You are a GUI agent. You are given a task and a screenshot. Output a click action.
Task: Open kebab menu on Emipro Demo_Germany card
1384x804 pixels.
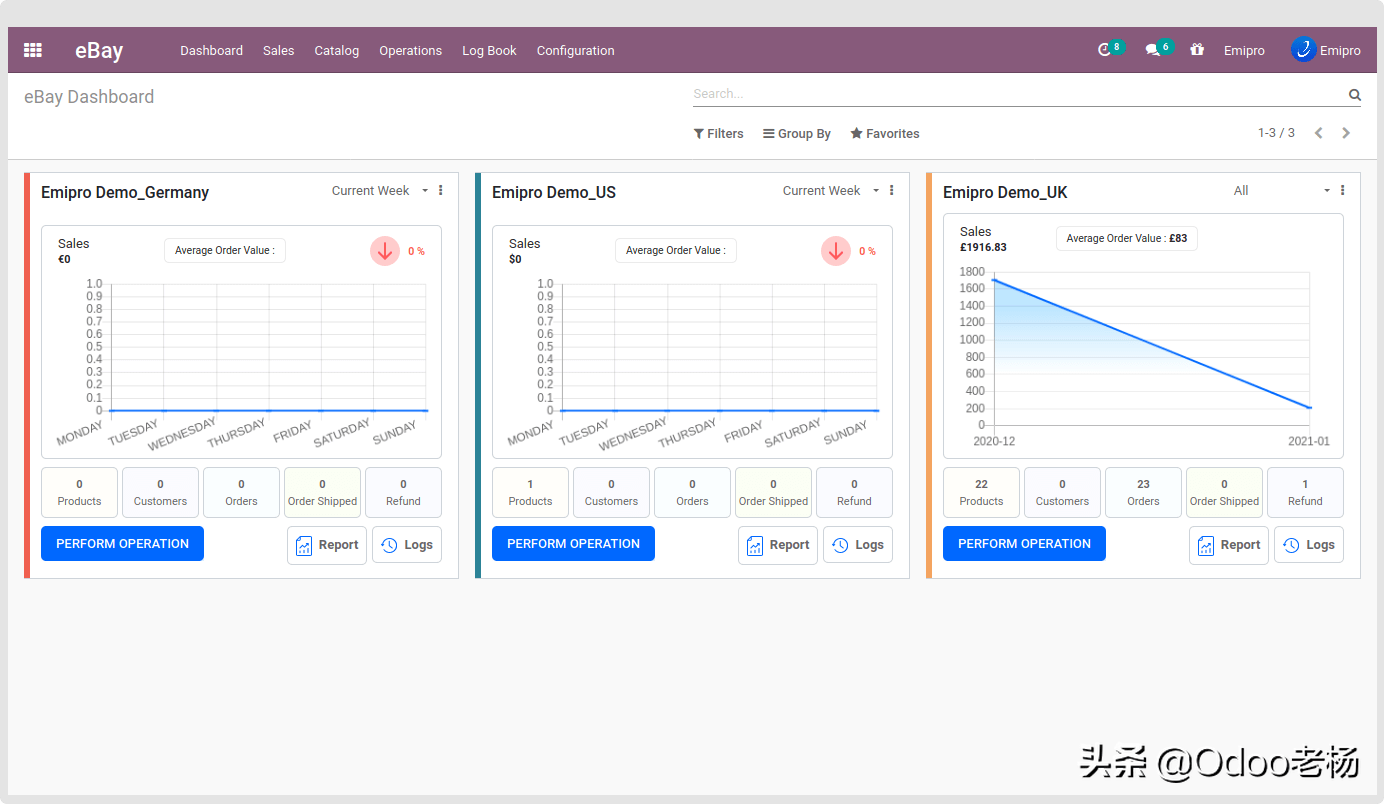click(441, 190)
